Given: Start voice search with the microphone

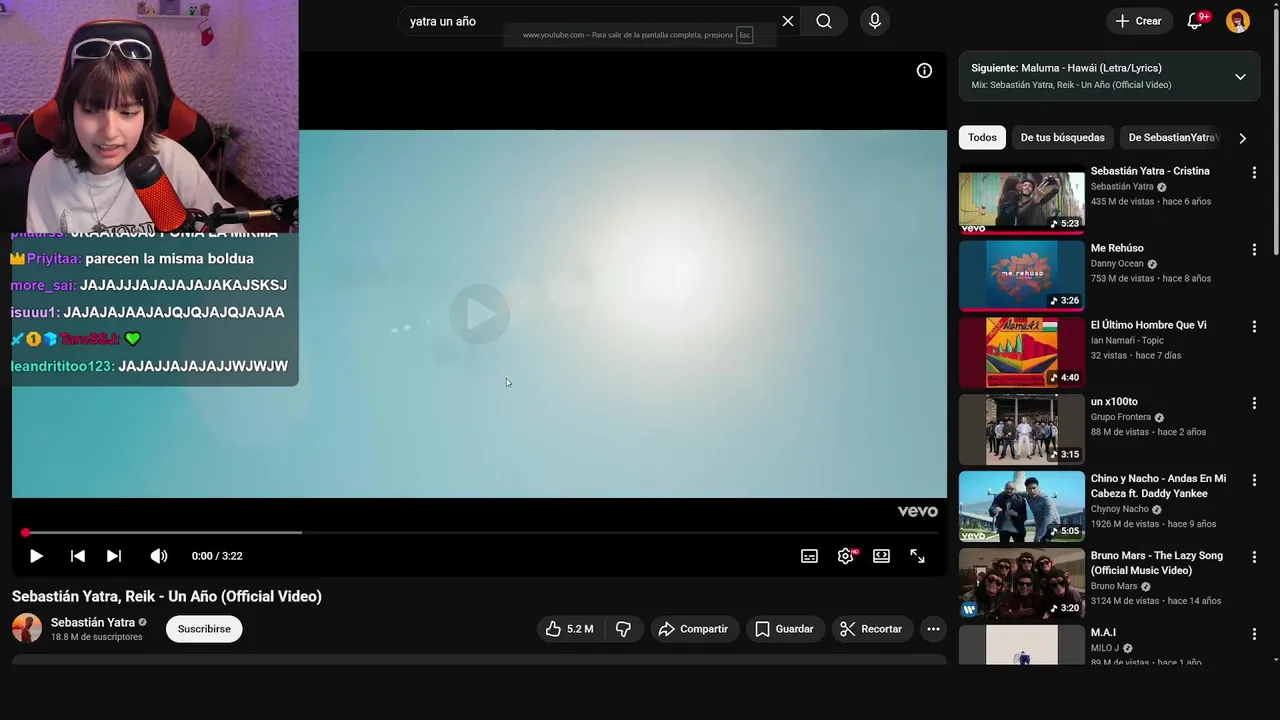Looking at the screenshot, I should [875, 21].
